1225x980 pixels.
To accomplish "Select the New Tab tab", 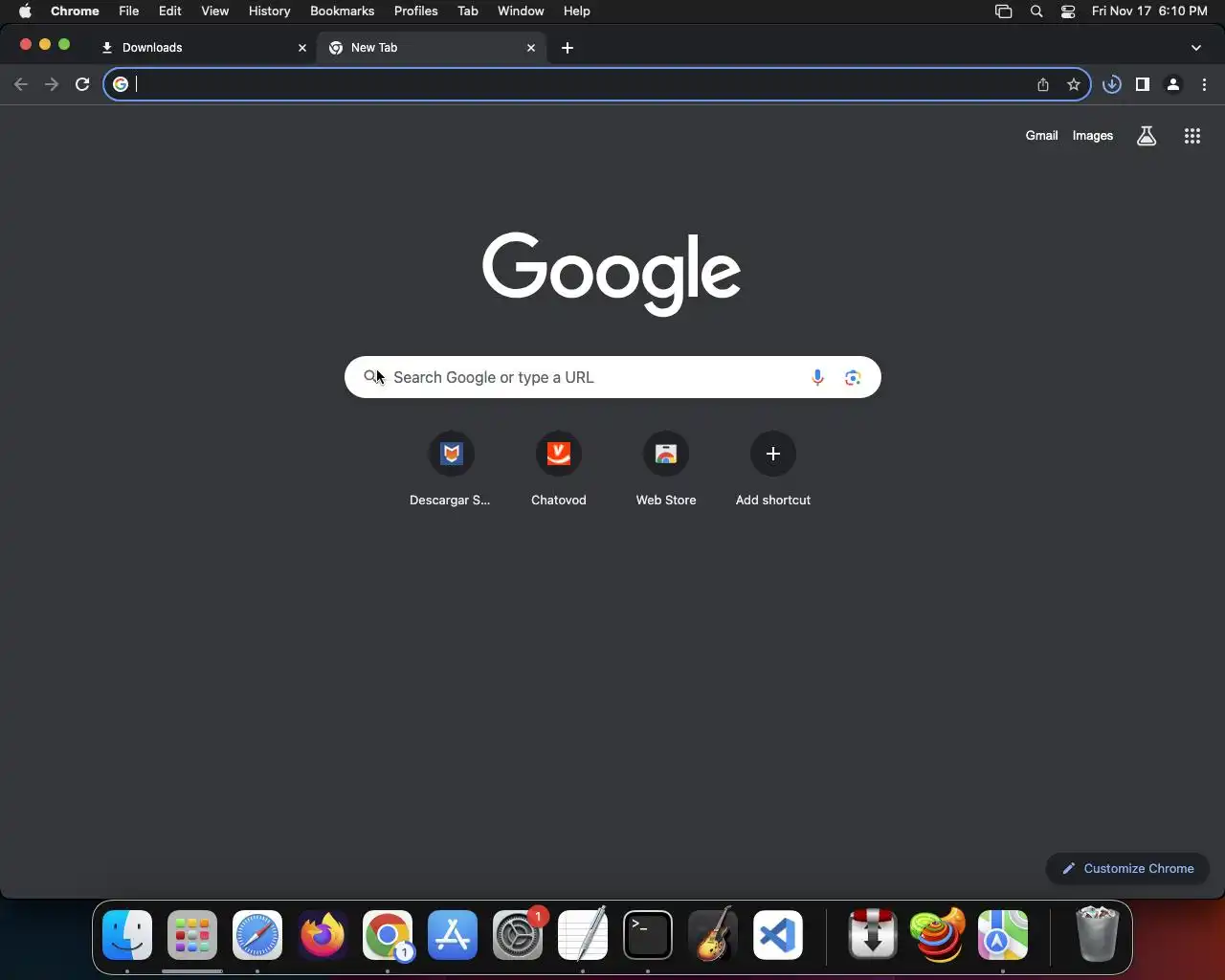I will [x=433, y=48].
